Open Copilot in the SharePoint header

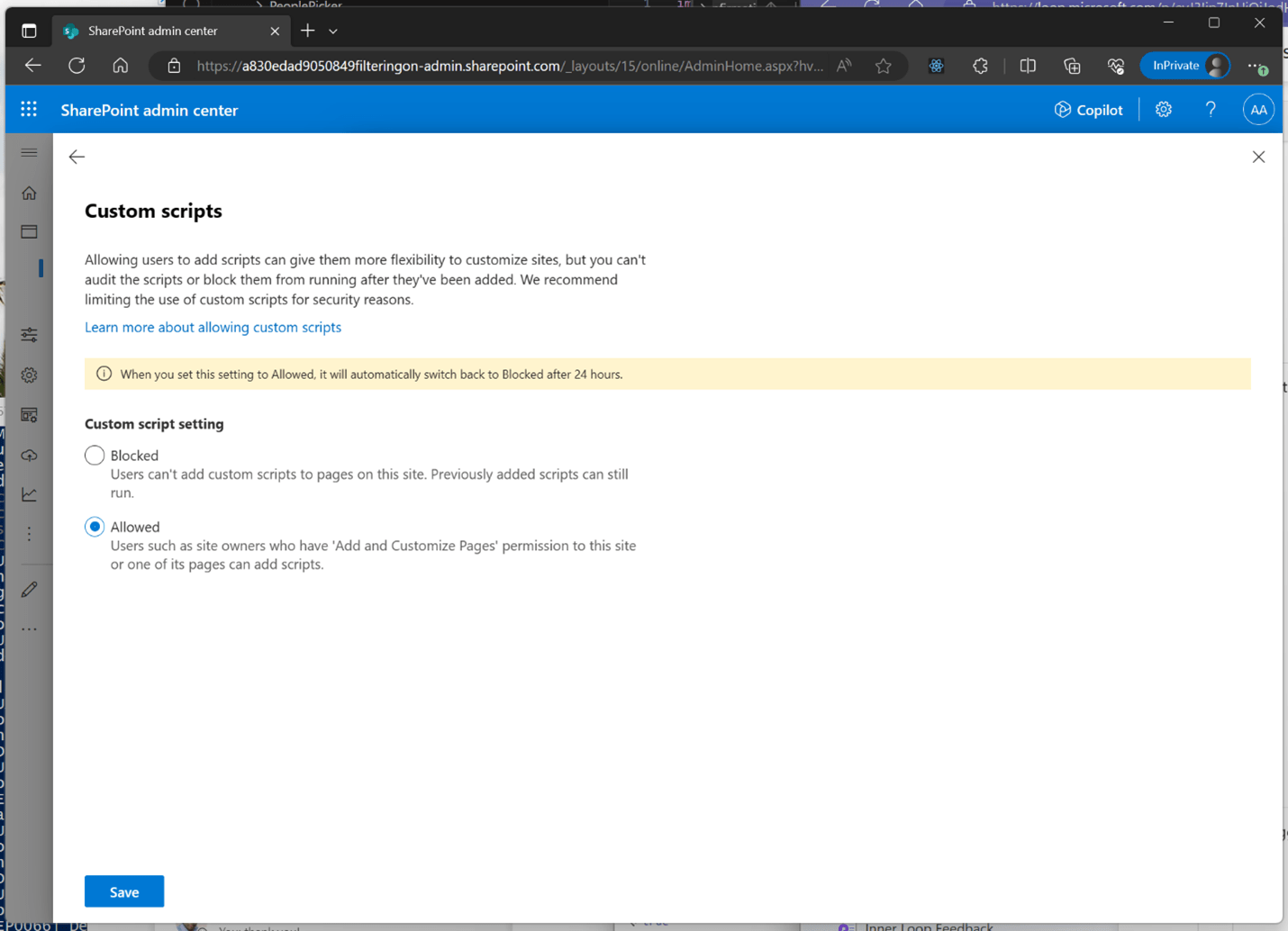click(1088, 110)
